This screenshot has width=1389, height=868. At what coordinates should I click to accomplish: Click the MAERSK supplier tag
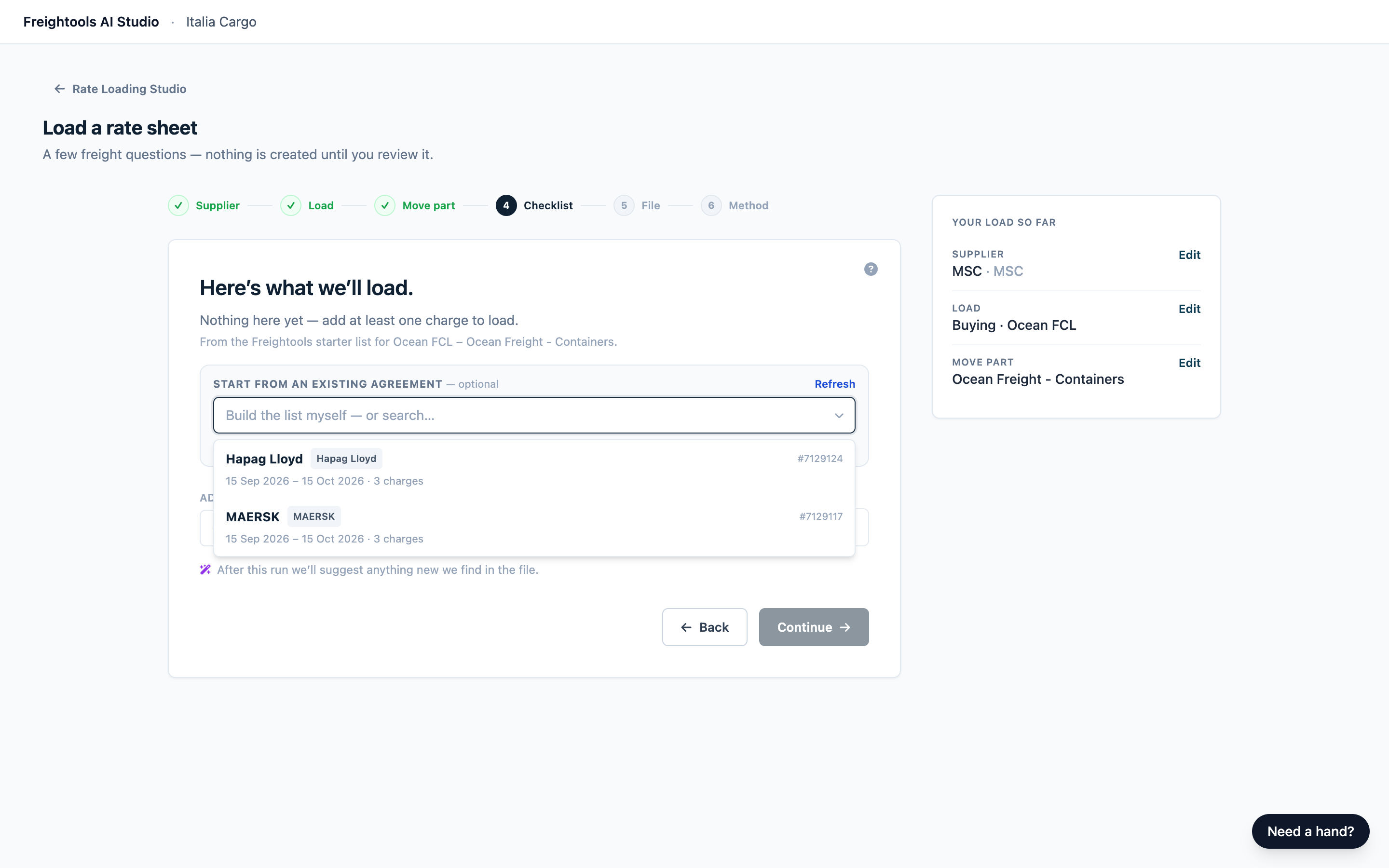(314, 516)
